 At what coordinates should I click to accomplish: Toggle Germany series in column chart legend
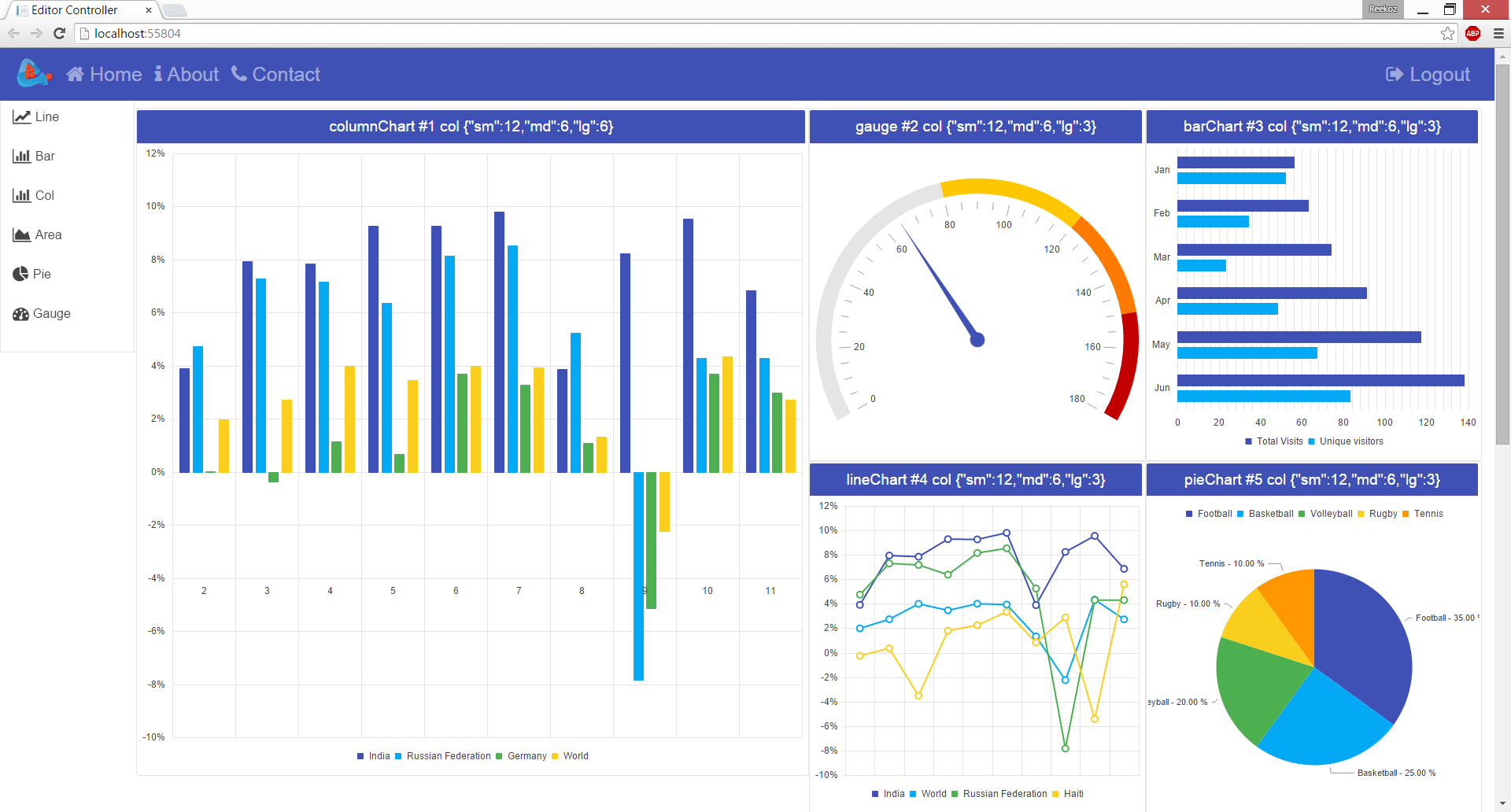click(521, 756)
